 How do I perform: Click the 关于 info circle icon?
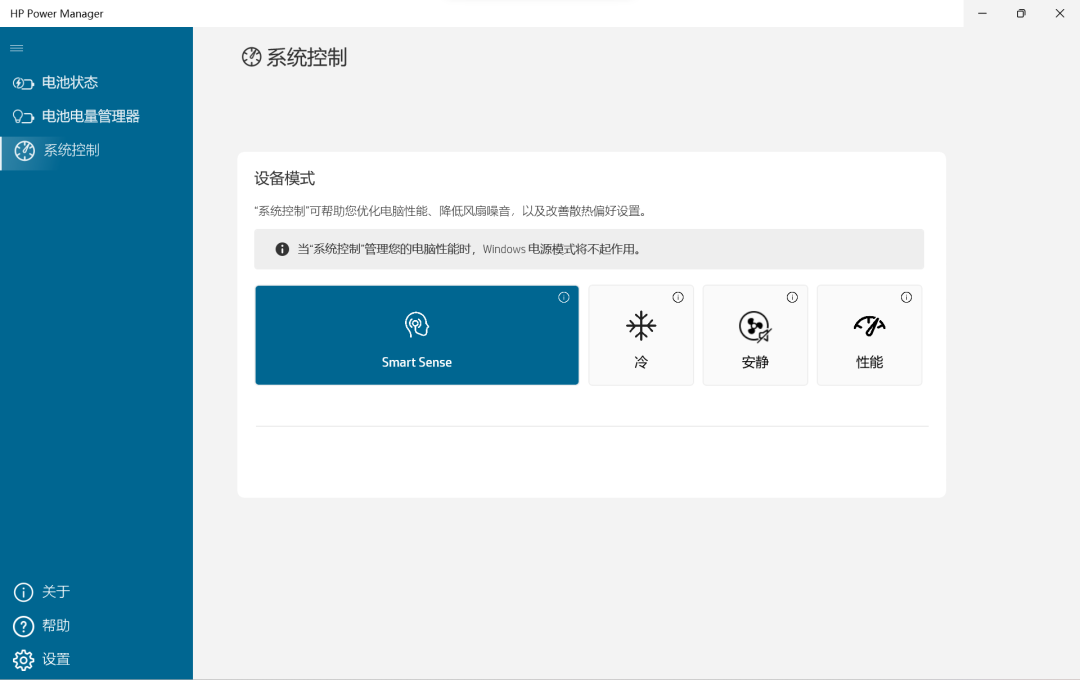23,592
